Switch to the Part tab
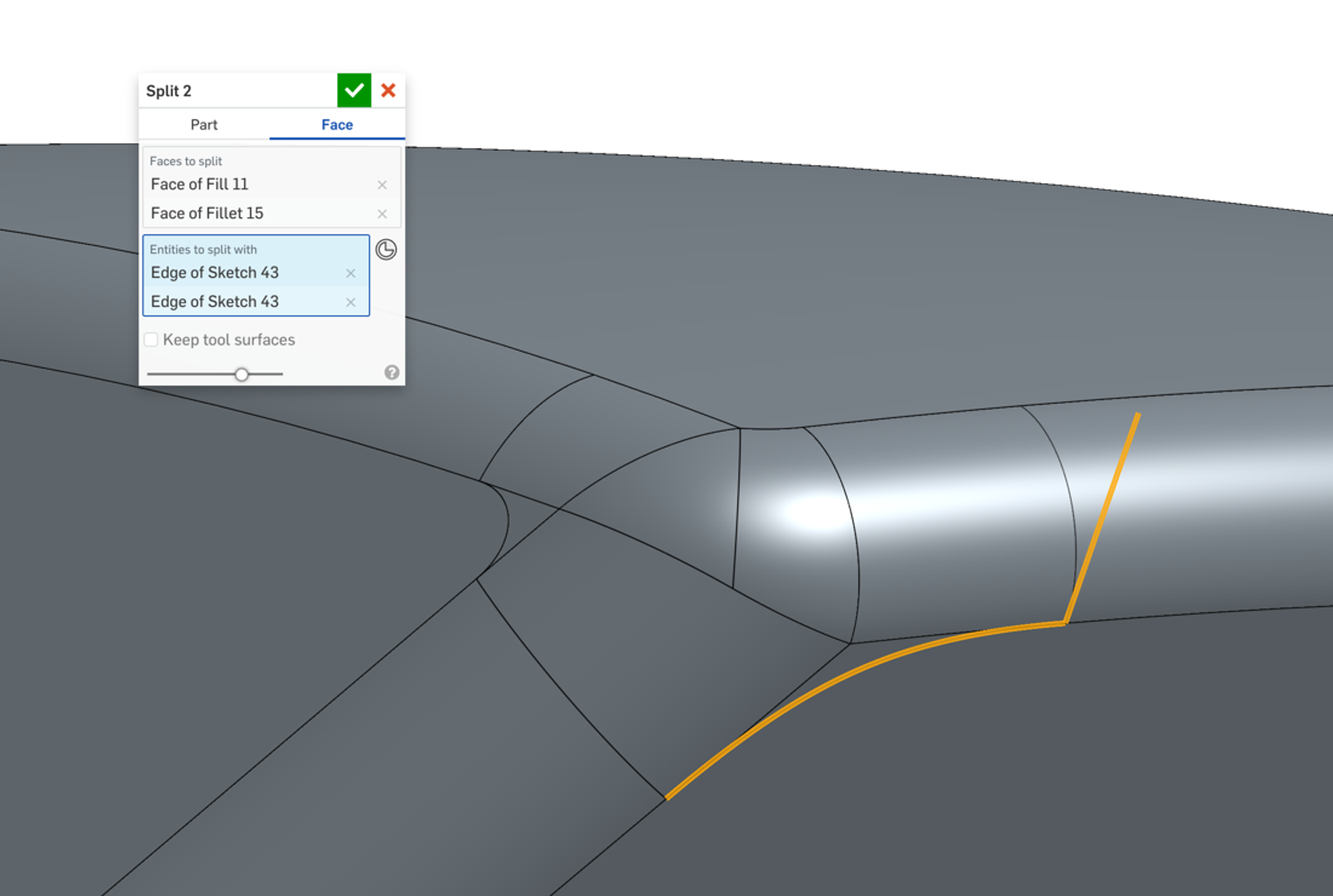The height and width of the screenshot is (896, 1333). pyautogui.click(x=203, y=125)
